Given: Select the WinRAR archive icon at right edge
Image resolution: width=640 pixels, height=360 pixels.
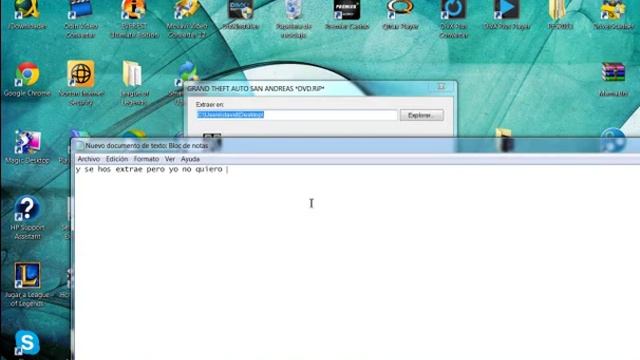Looking at the screenshot, I should 613,80.
